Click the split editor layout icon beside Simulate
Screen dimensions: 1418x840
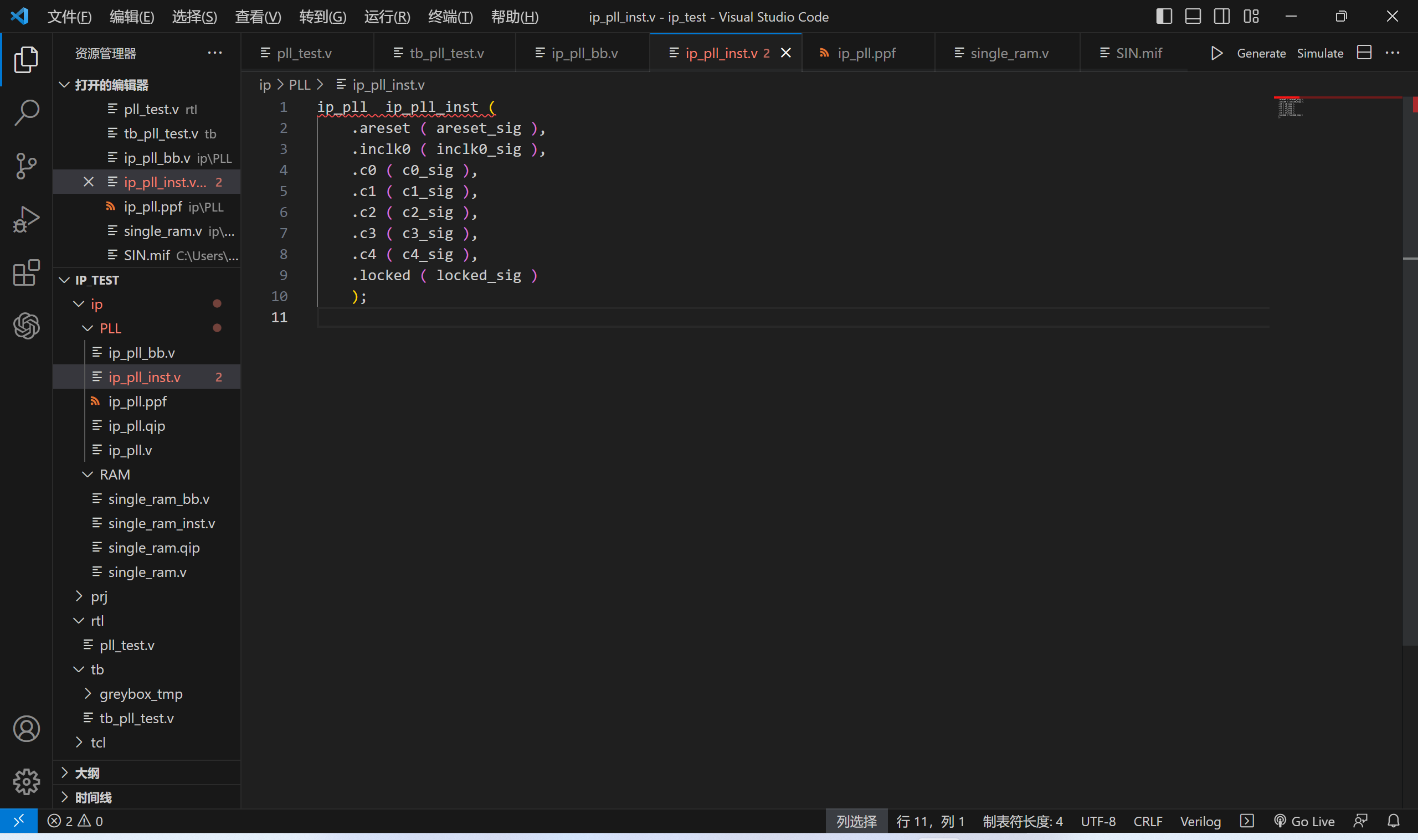pyautogui.click(x=1364, y=53)
